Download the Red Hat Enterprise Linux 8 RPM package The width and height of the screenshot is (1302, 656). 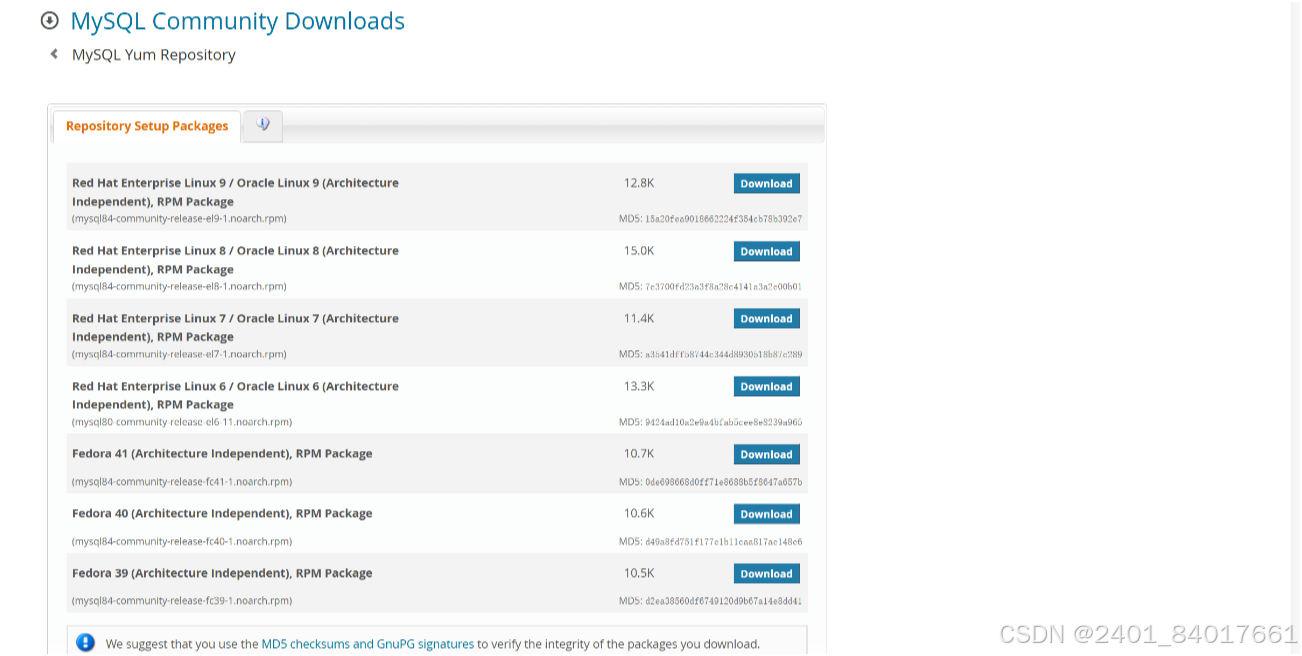[766, 251]
